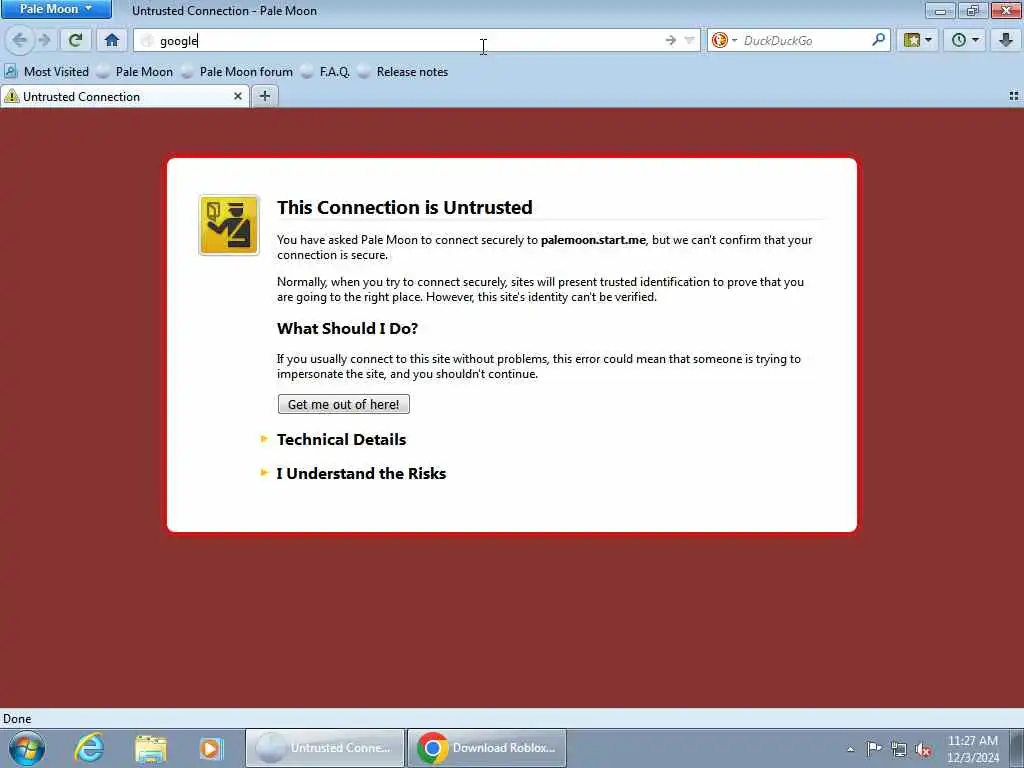Launch Windows Media Player from taskbar
This screenshot has height=768, width=1024.
[211, 748]
